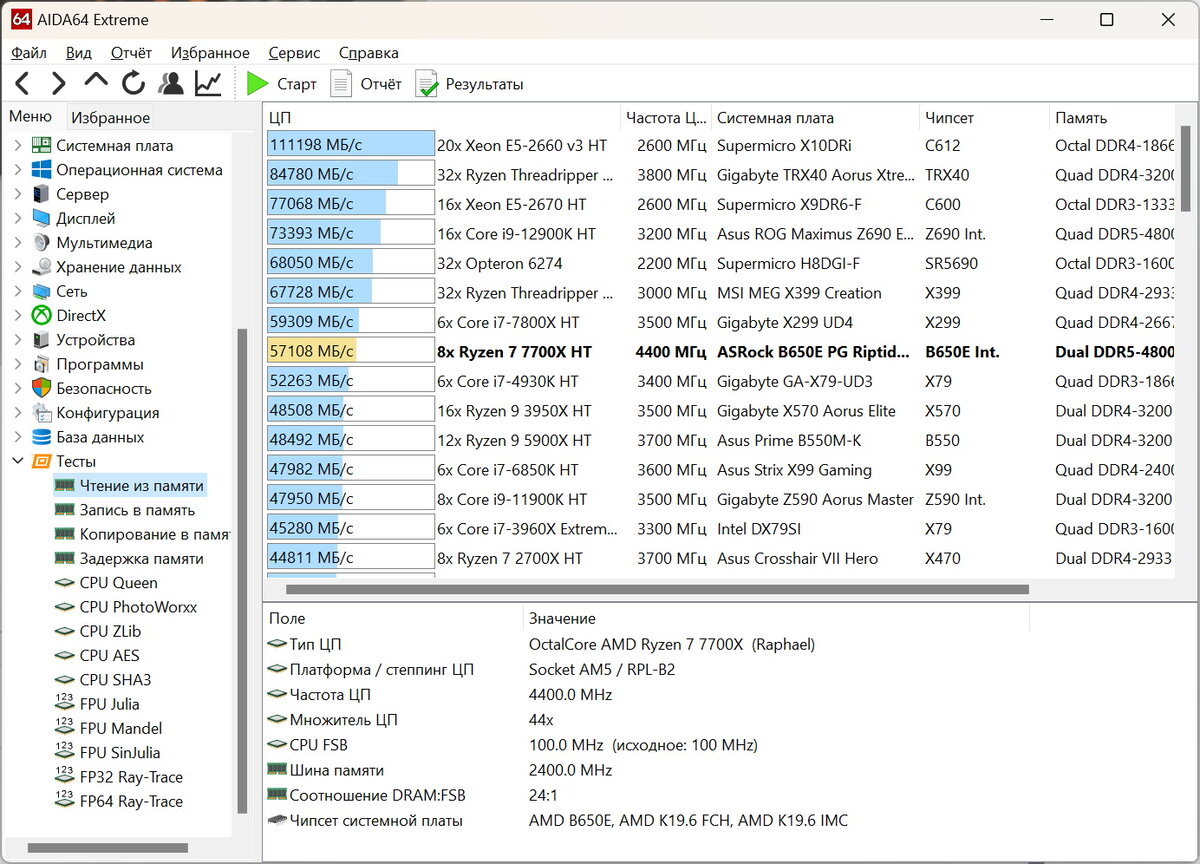The width and height of the screenshot is (1200, 864).
Task: Select the Устройства icon in the tree
Action: [41, 340]
